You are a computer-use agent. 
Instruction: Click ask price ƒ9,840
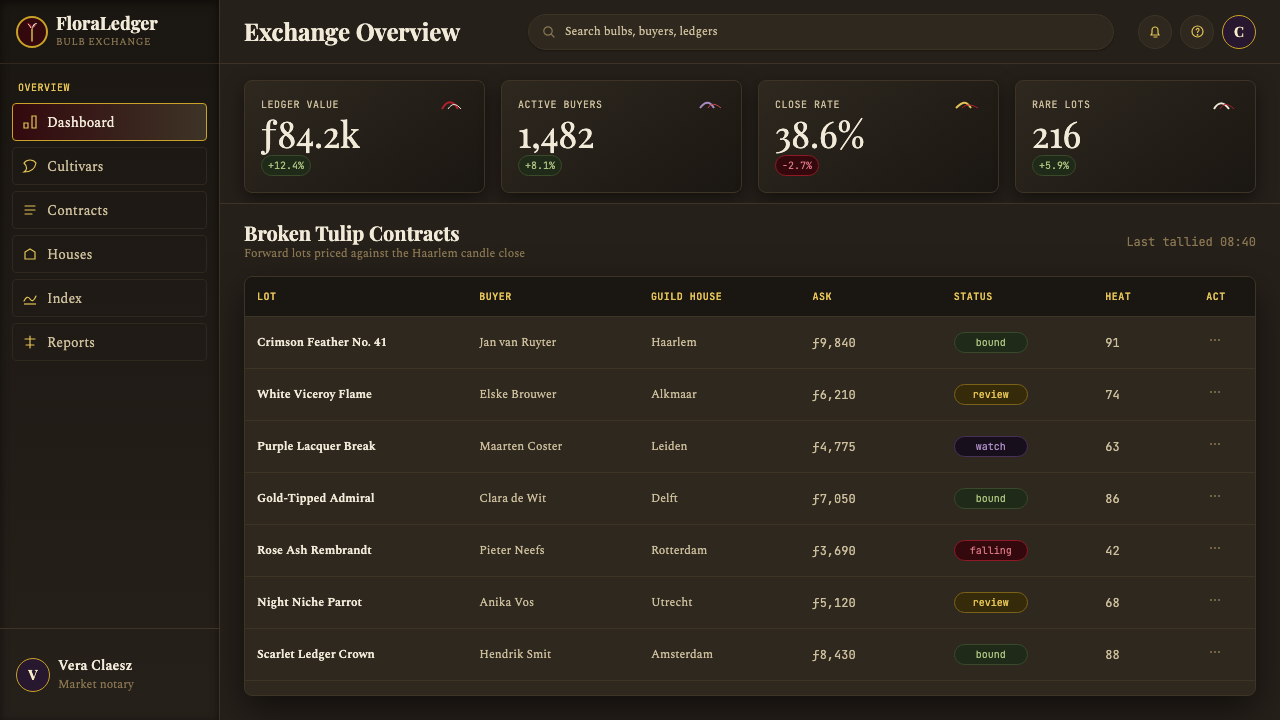point(834,342)
